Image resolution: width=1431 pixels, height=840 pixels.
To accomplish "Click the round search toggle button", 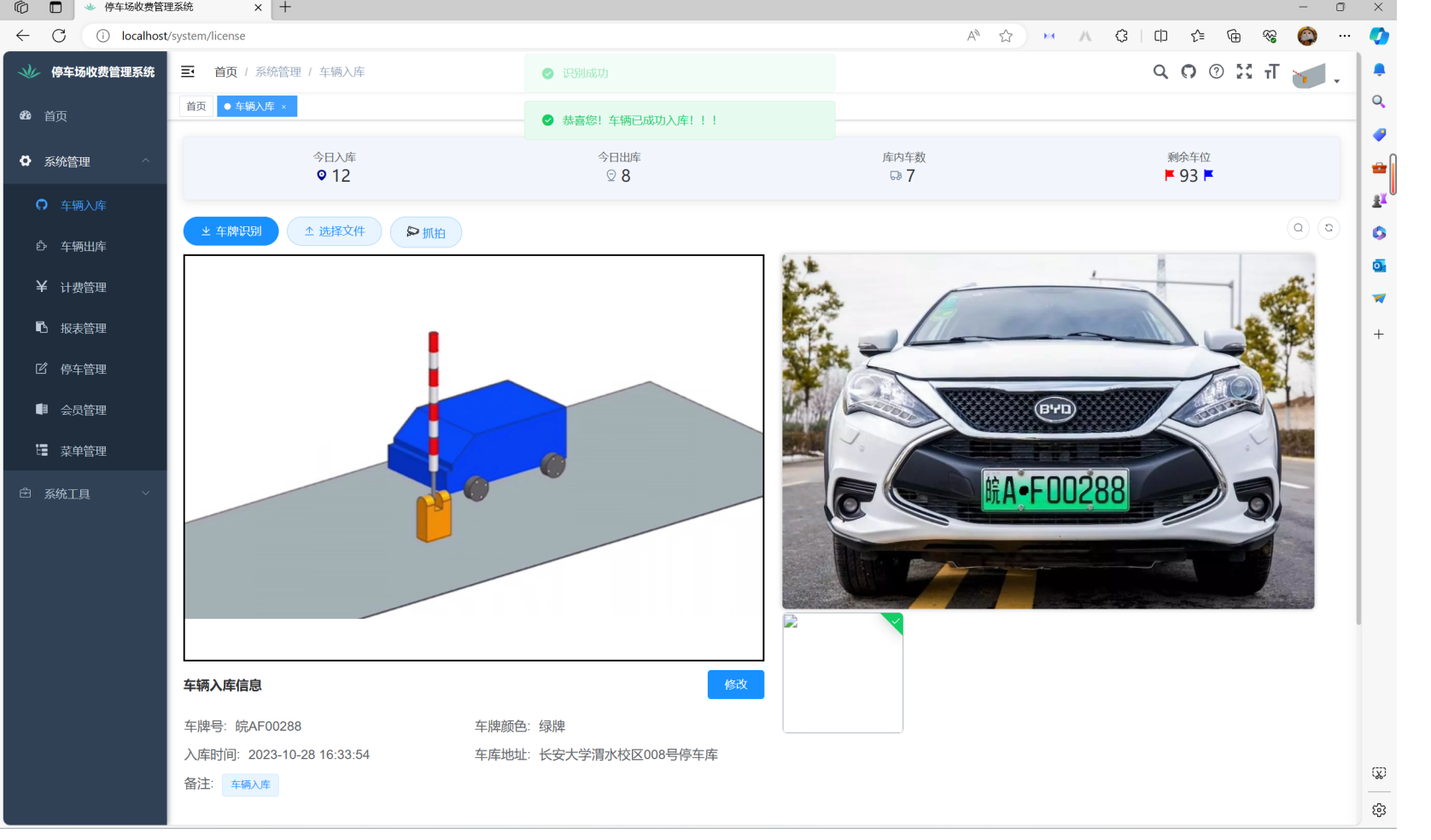I will (1299, 228).
